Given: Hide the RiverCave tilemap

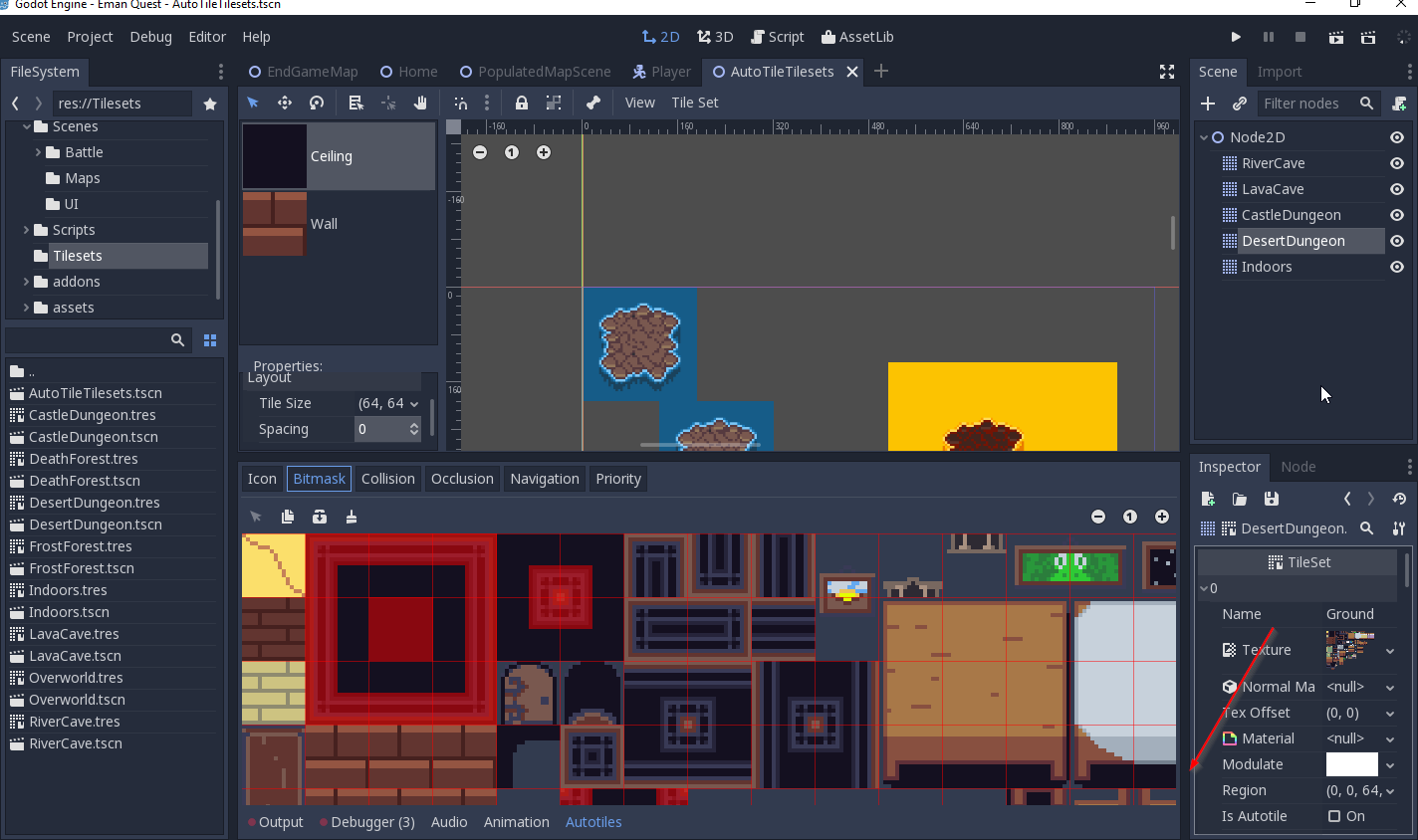Looking at the screenshot, I should click(x=1397, y=163).
